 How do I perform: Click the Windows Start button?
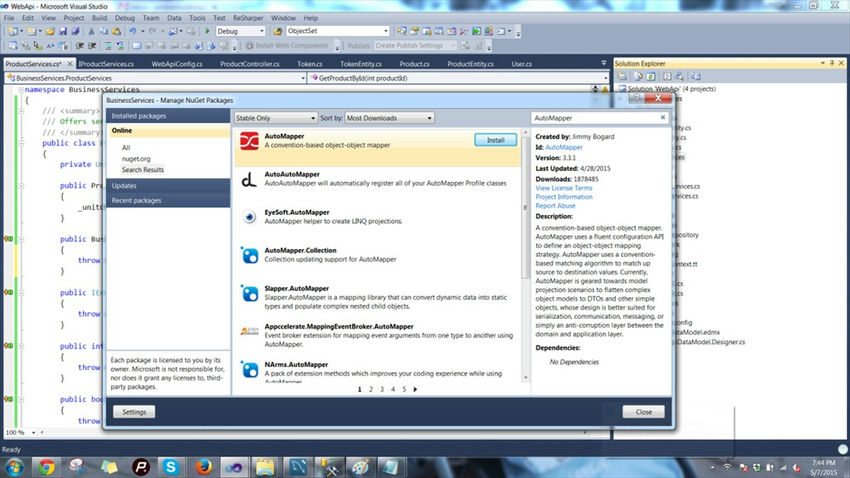click(x=14, y=467)
